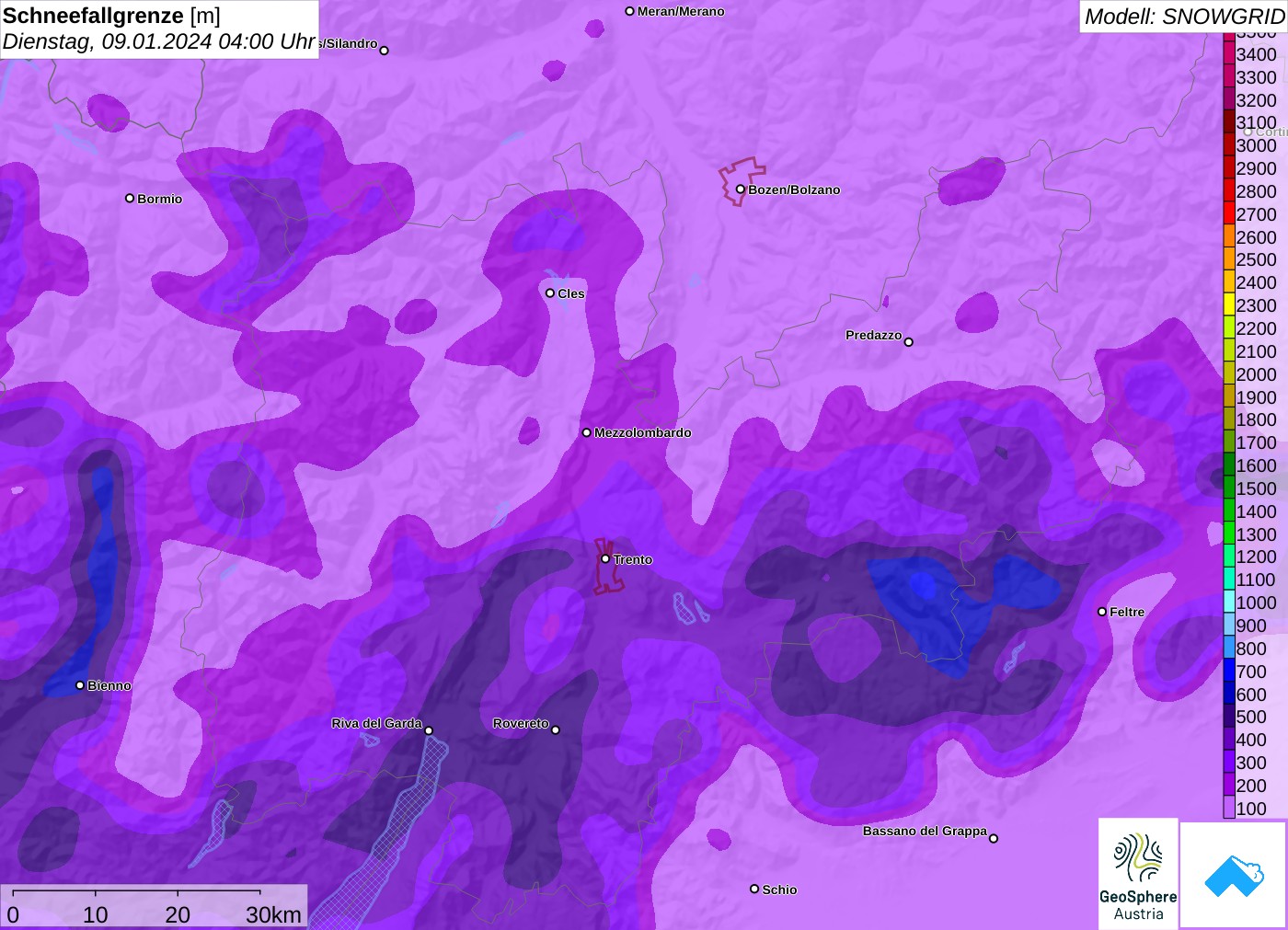Screen dimensions: 1288x930
Task: Click the 0 scale bar label
Action: [13, 914]
